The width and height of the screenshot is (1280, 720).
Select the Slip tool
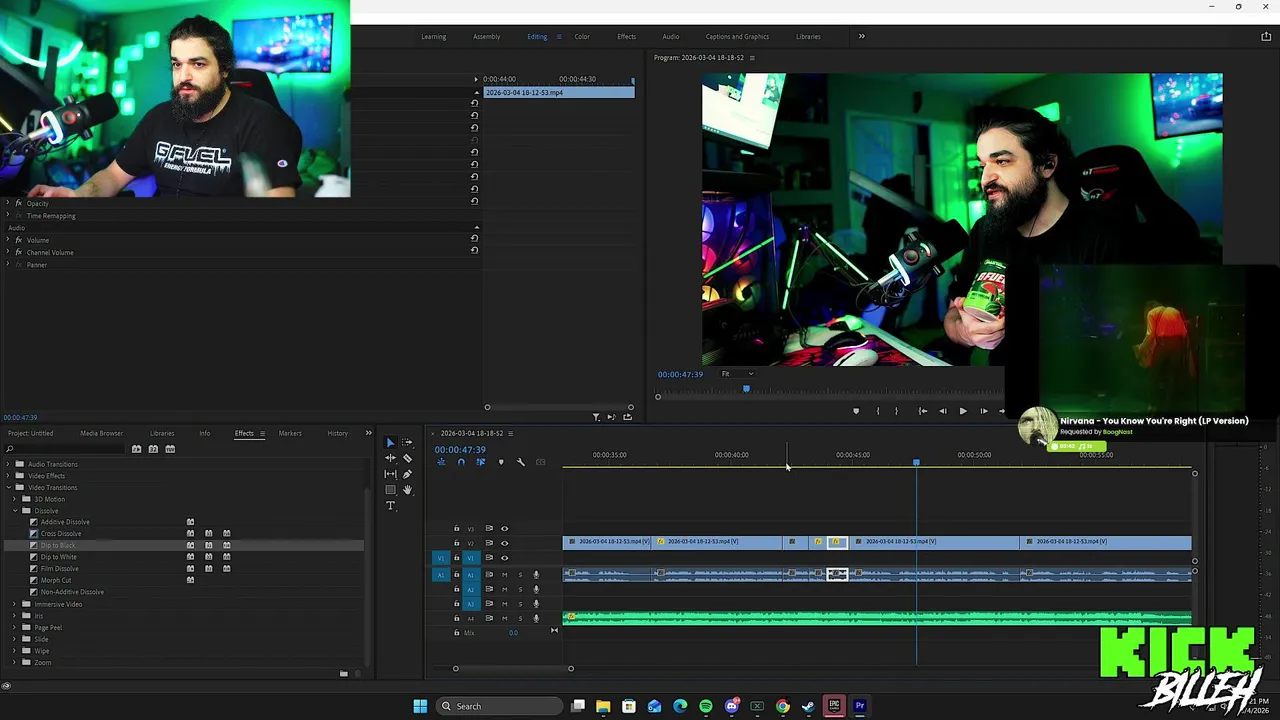[390, 474]
